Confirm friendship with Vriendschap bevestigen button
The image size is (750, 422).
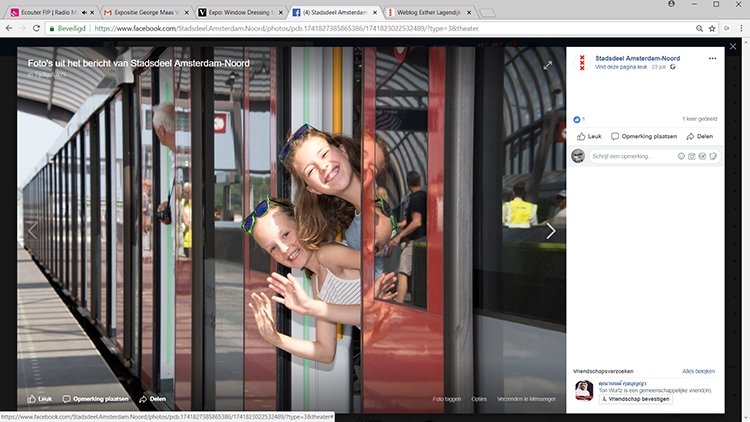[x=636, y=399]
